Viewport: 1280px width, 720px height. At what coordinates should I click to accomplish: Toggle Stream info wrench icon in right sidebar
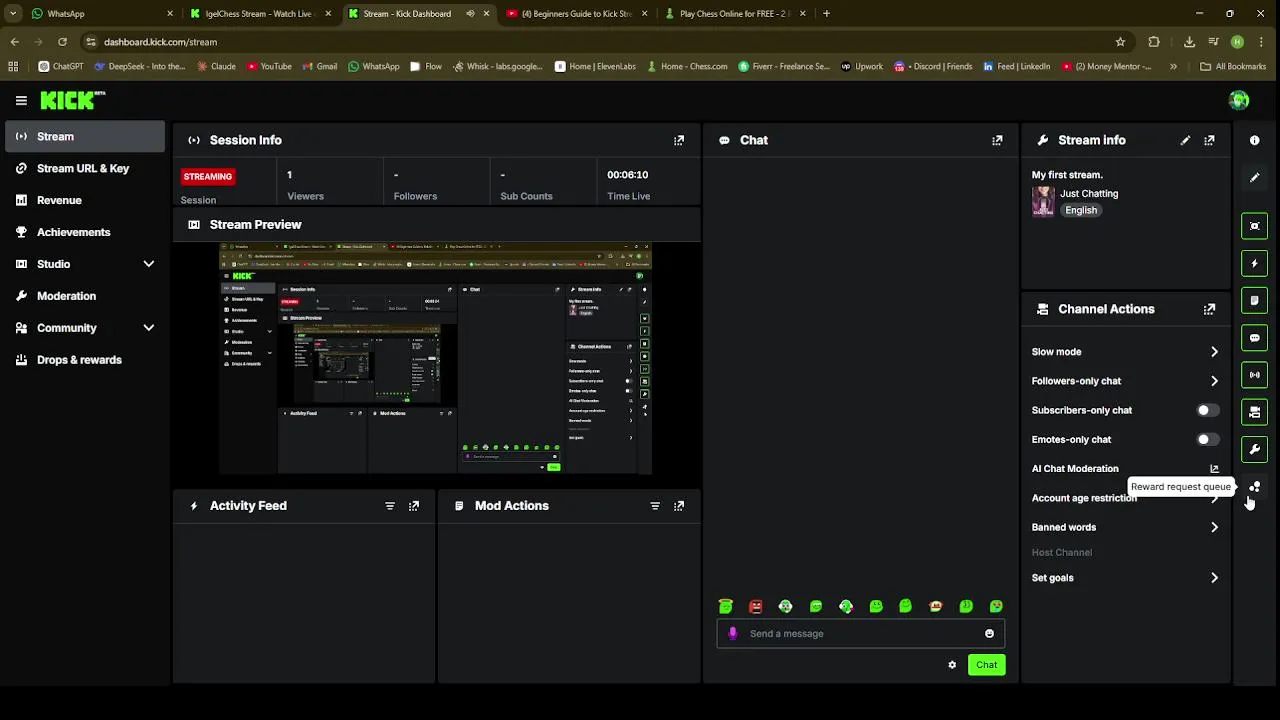(1254, 449)
